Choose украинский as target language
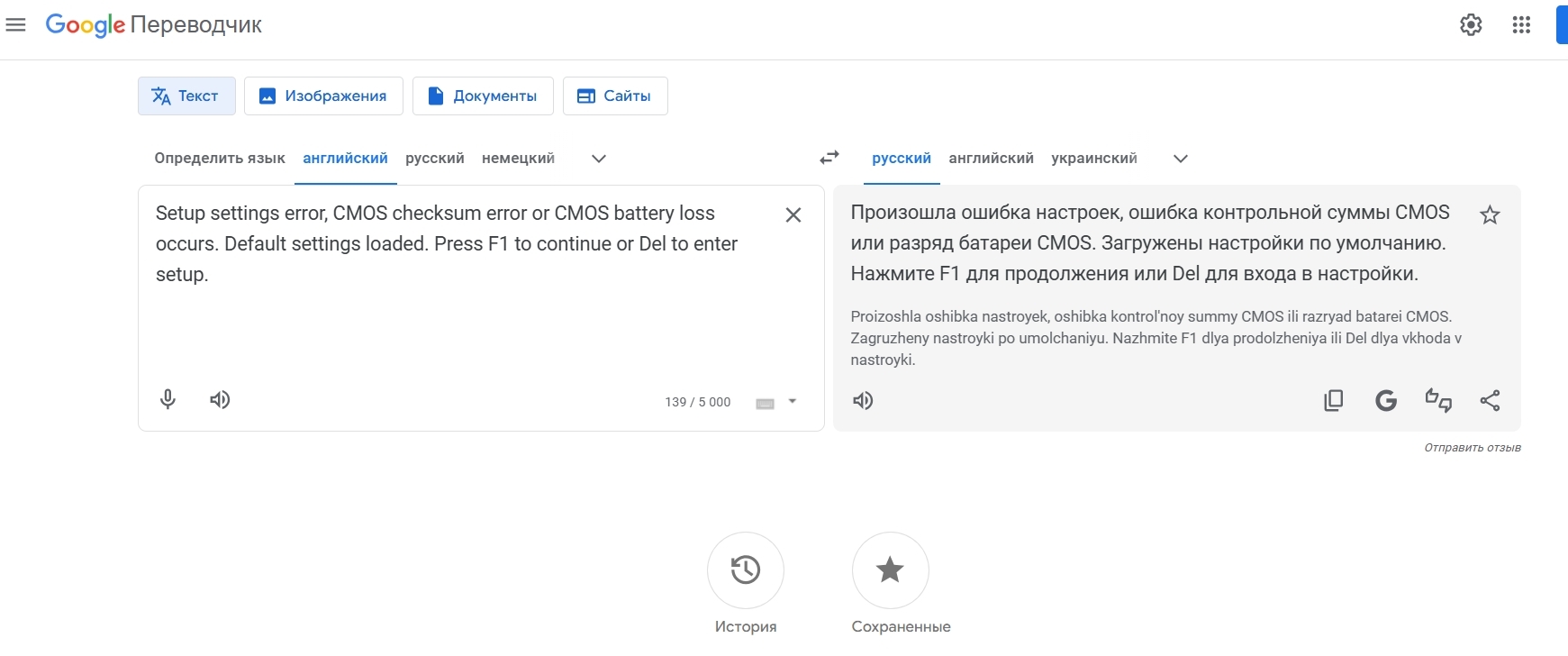 1093,159
